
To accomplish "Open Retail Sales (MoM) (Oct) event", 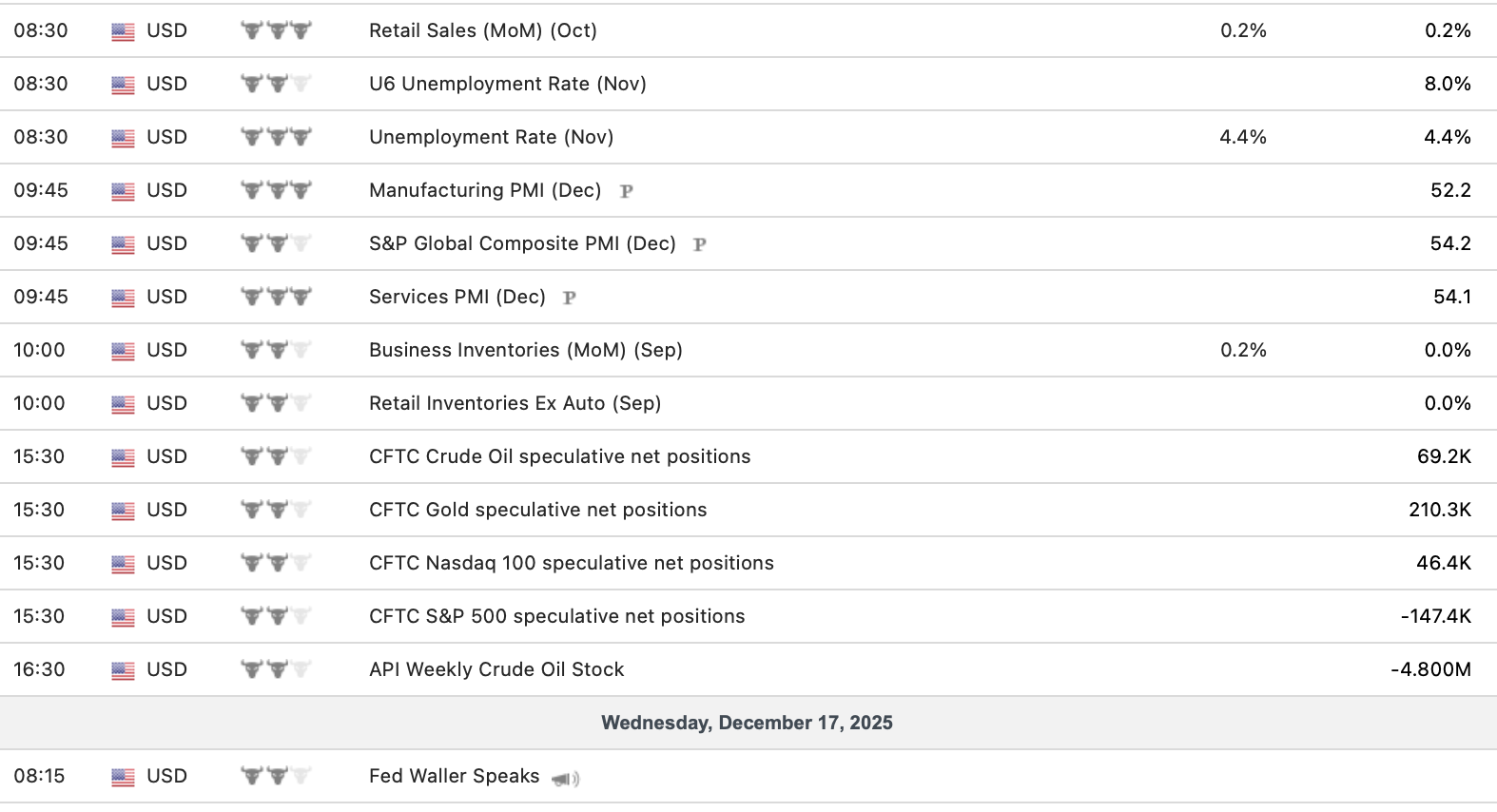I will [482, 30].
